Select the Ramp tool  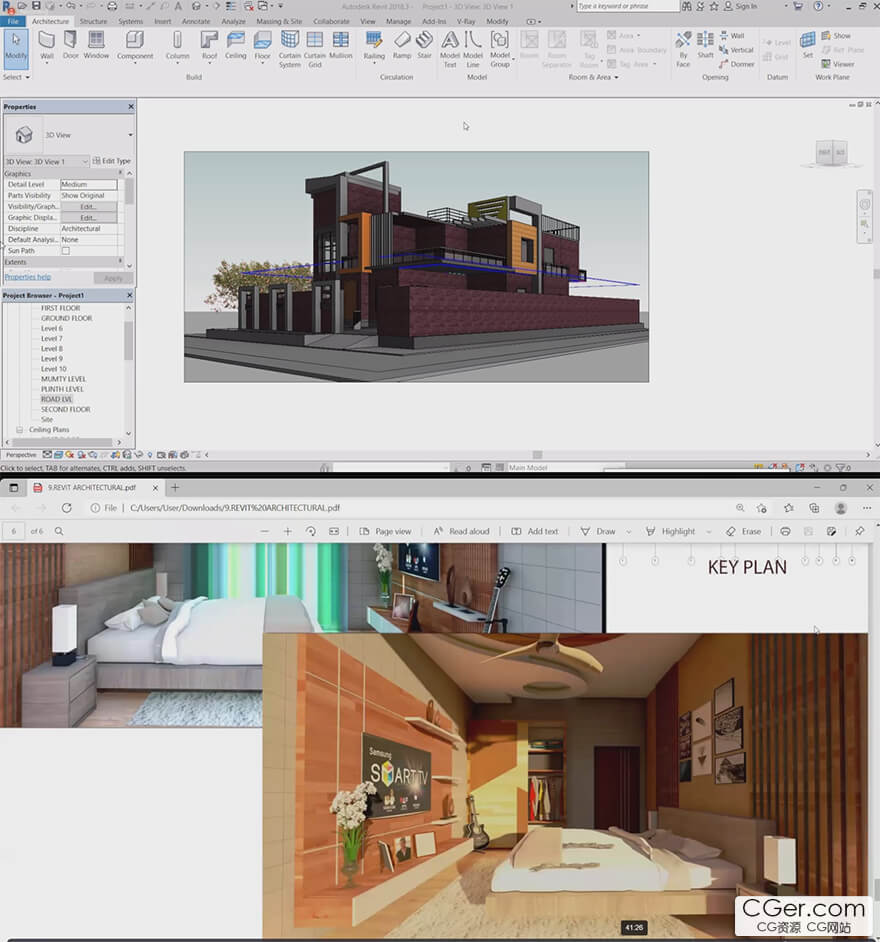[x=402, y=46]
